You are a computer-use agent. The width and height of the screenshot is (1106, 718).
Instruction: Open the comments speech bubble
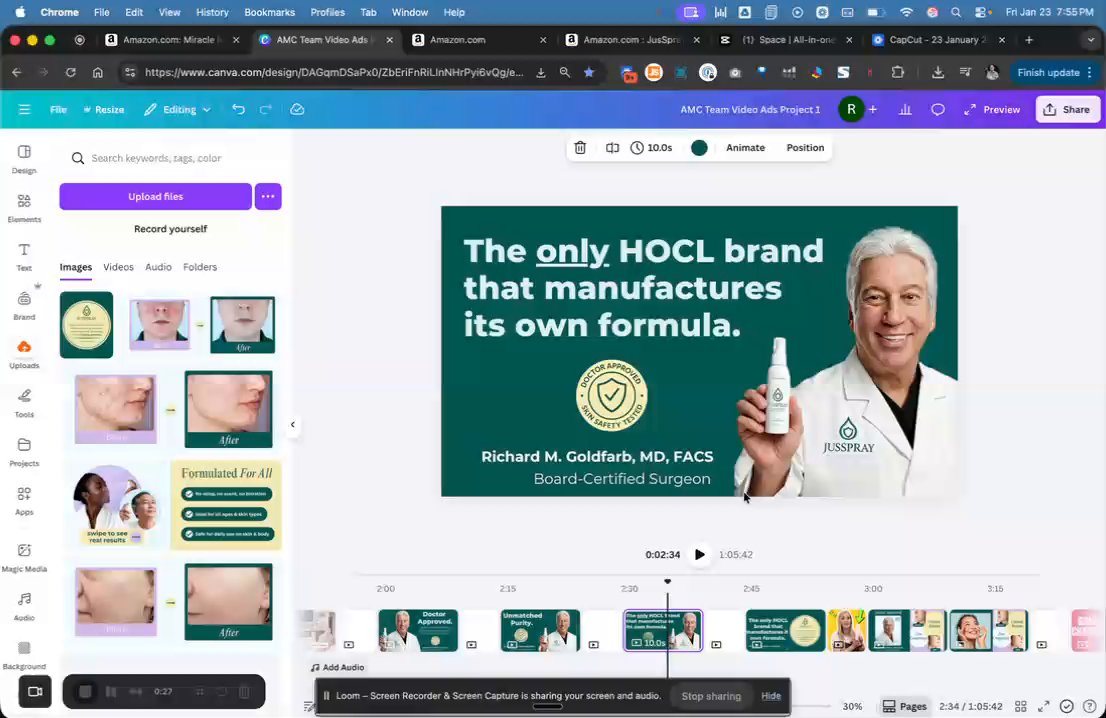click(937, 109)
